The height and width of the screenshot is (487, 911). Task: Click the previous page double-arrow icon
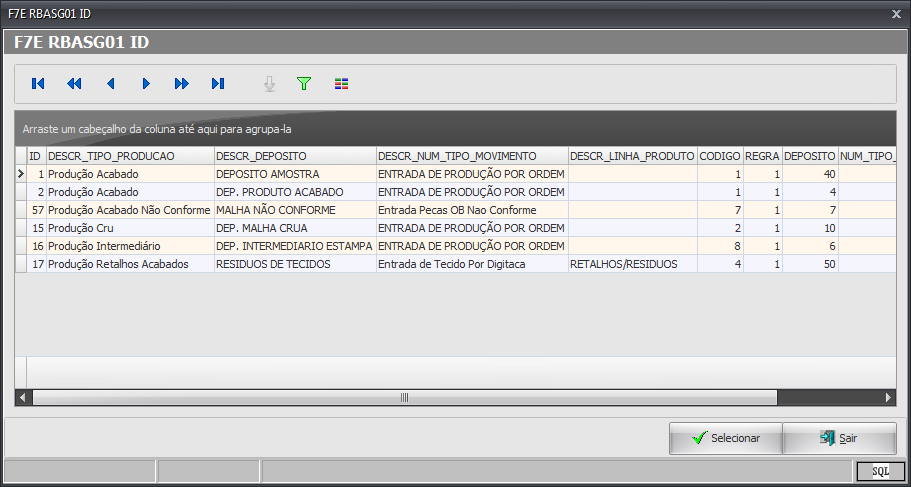(x=74, y=84)
